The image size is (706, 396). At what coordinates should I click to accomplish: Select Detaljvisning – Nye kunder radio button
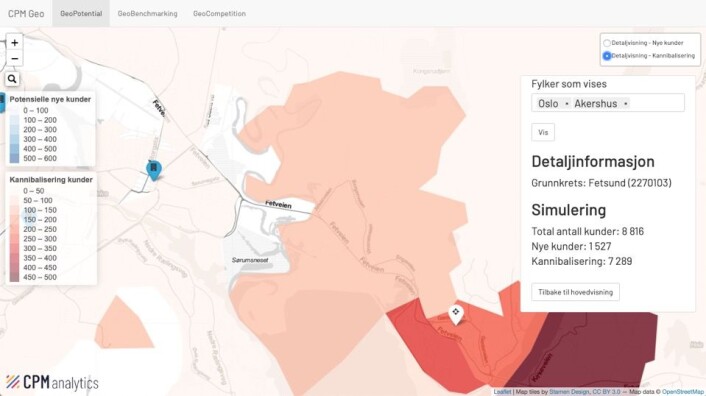(607, 43)
